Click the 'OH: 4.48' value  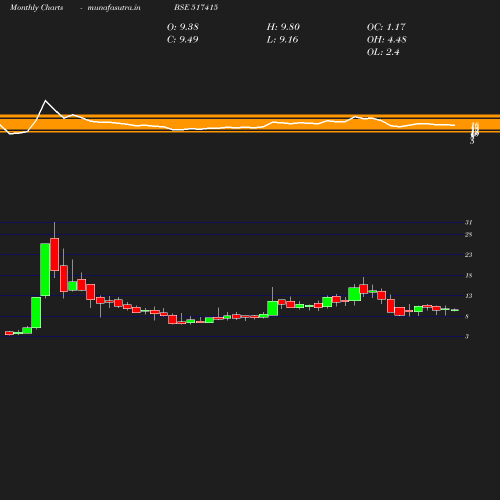pyautogui.click(x=387, y=39)
